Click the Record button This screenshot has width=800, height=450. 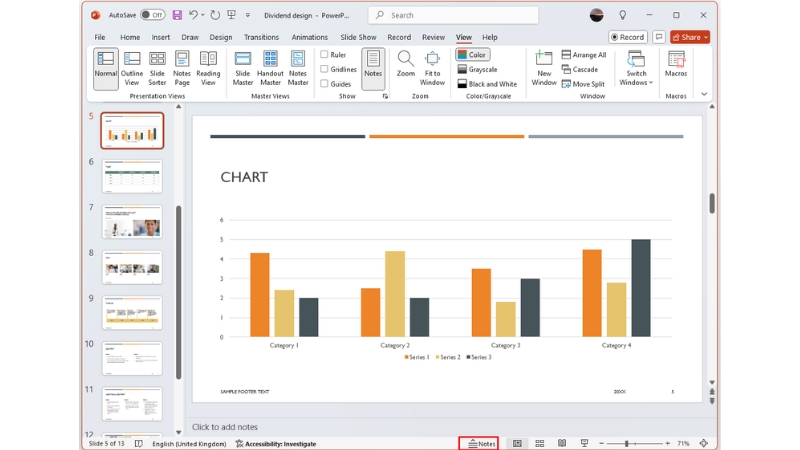(x=628, y=37)
